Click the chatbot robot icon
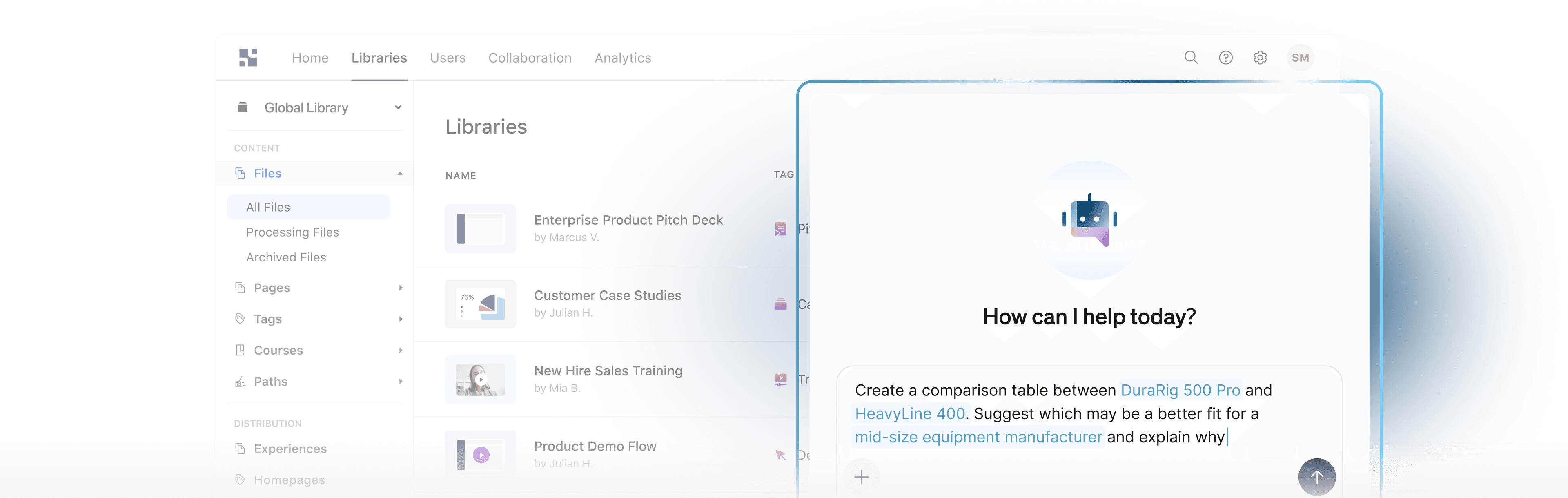 (1089, 220)
